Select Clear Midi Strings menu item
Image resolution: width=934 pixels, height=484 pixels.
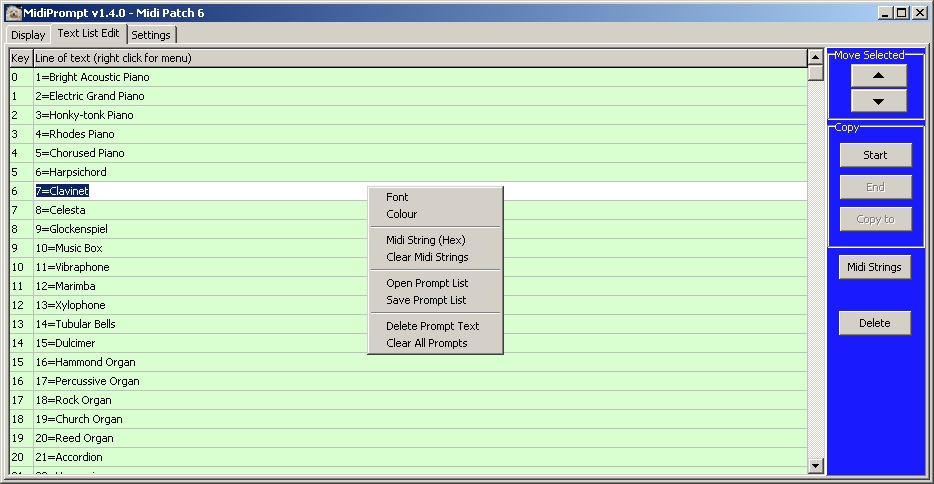click(x=427, y=257)
